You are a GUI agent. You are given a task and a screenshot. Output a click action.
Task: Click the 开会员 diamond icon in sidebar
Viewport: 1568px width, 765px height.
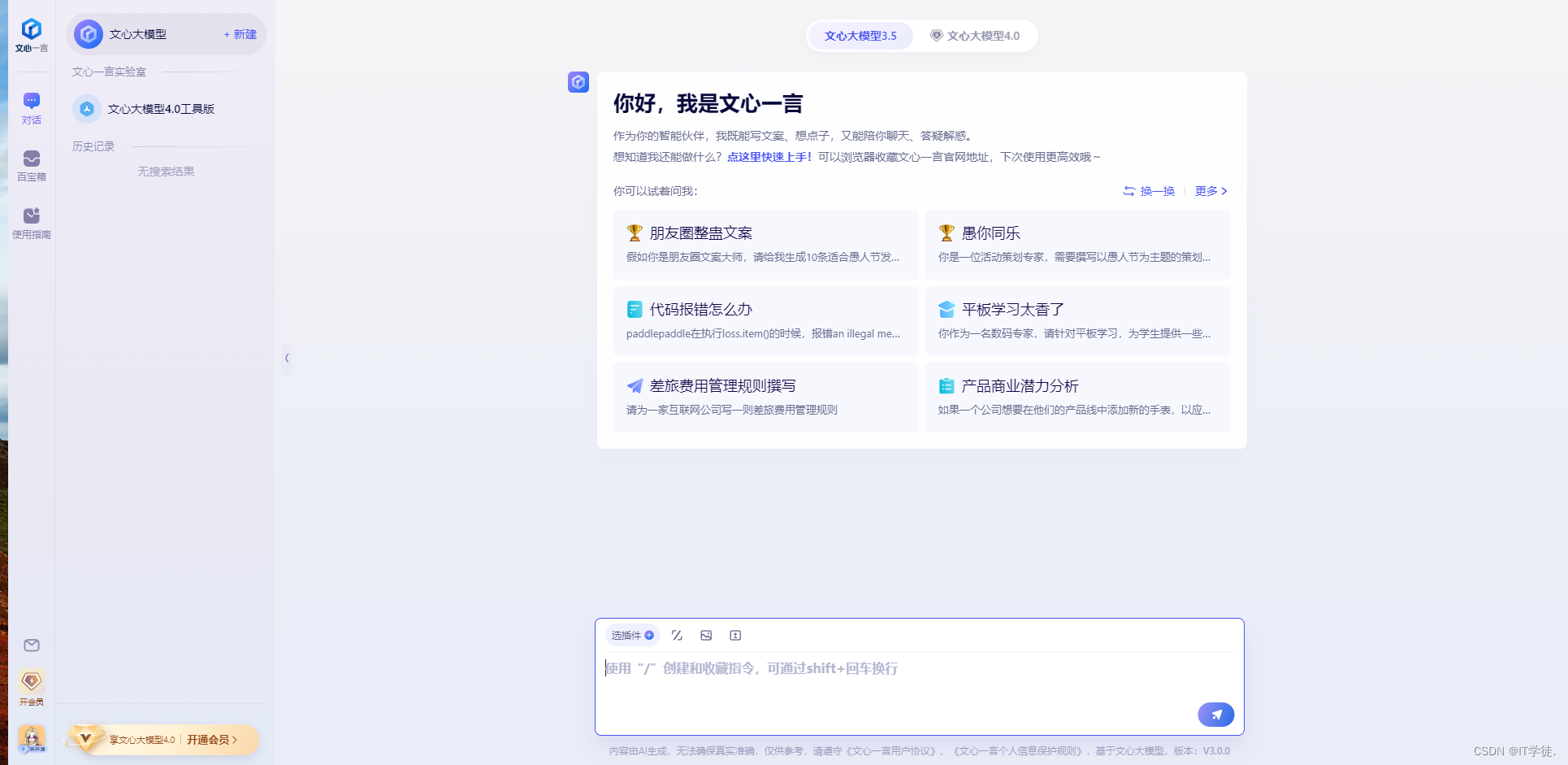pyautogui.click(x=32, y=681)
